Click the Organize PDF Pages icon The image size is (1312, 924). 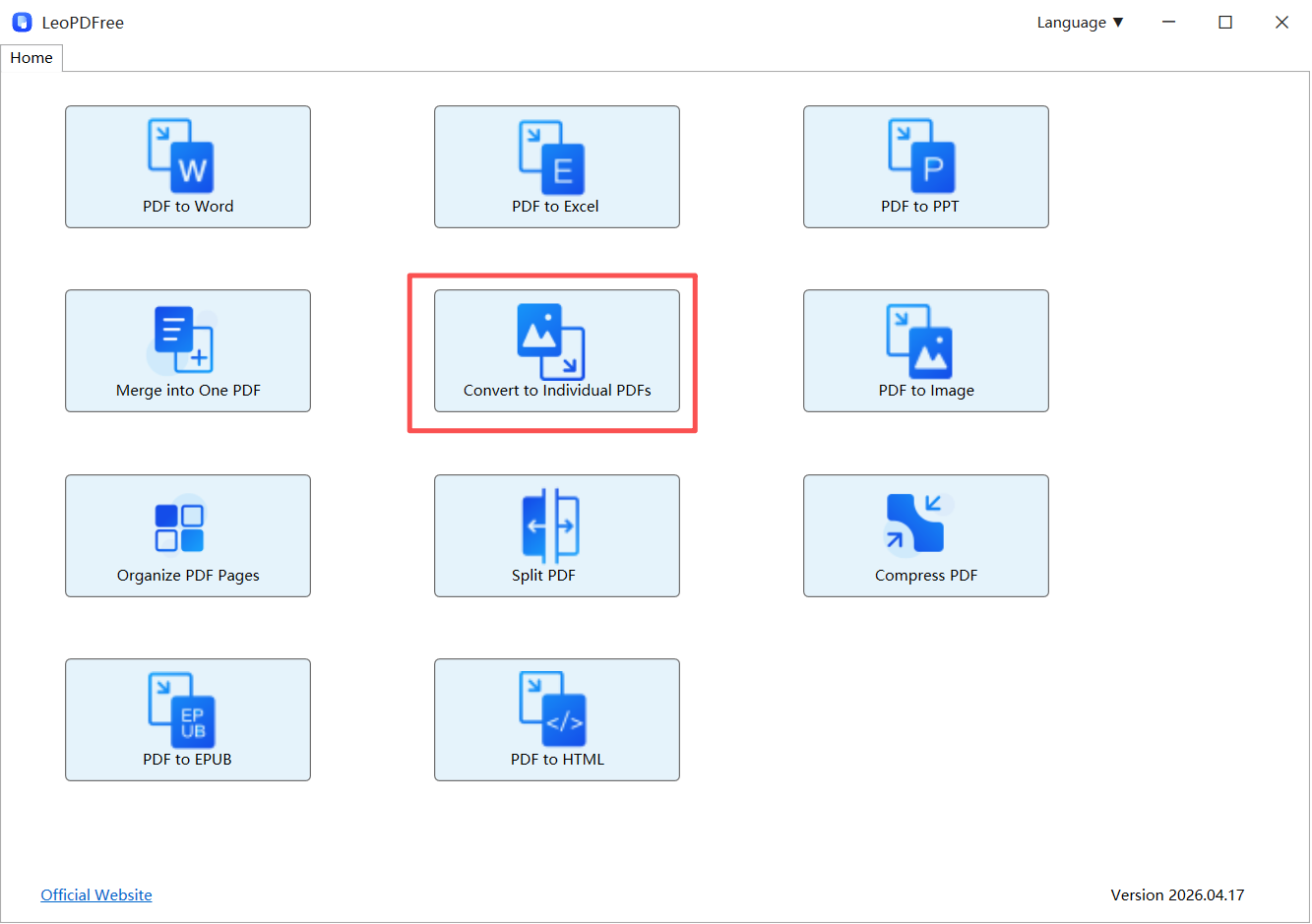(x=179, y=527)
